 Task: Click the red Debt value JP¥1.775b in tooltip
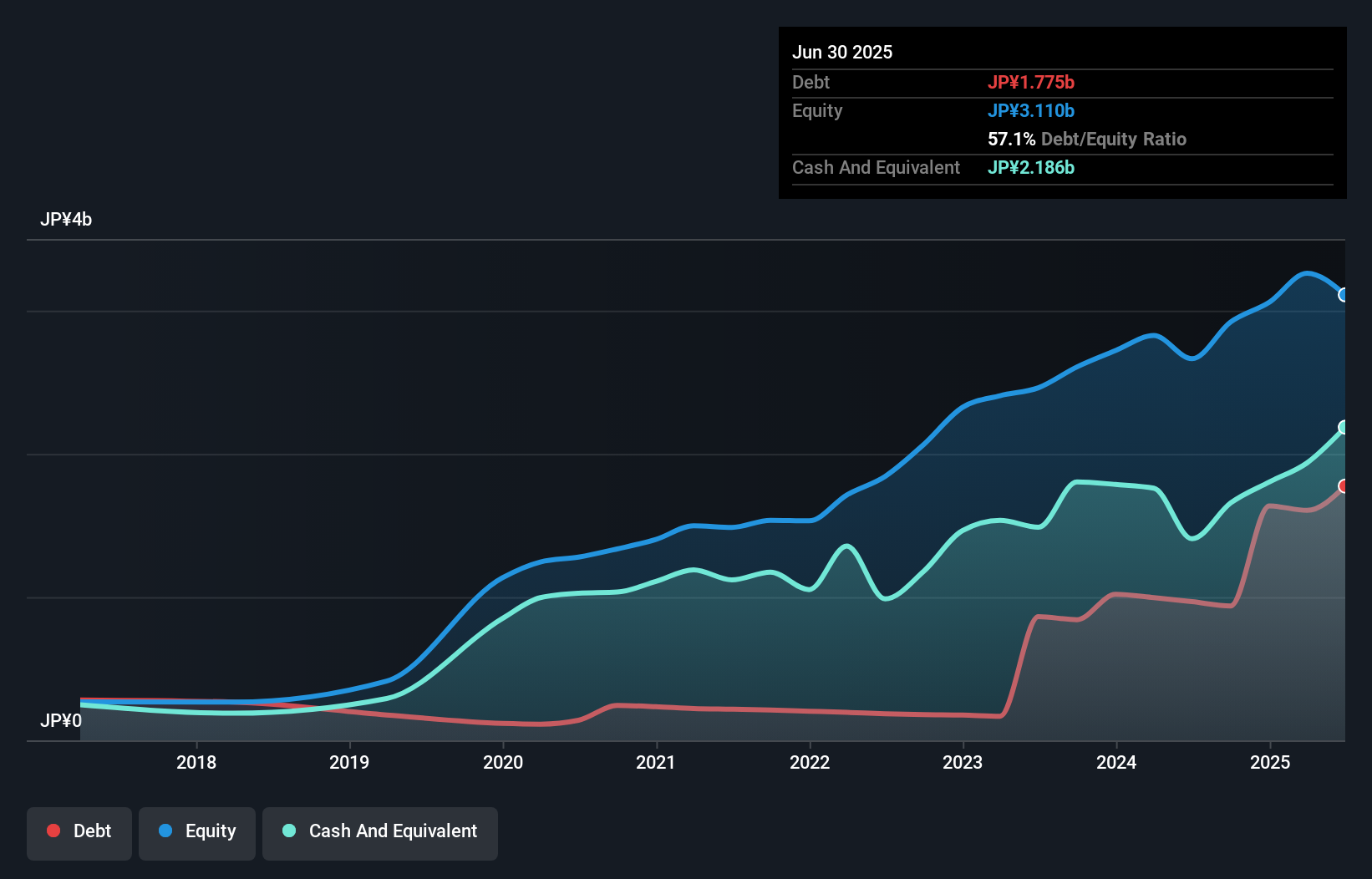point(1032,82)
